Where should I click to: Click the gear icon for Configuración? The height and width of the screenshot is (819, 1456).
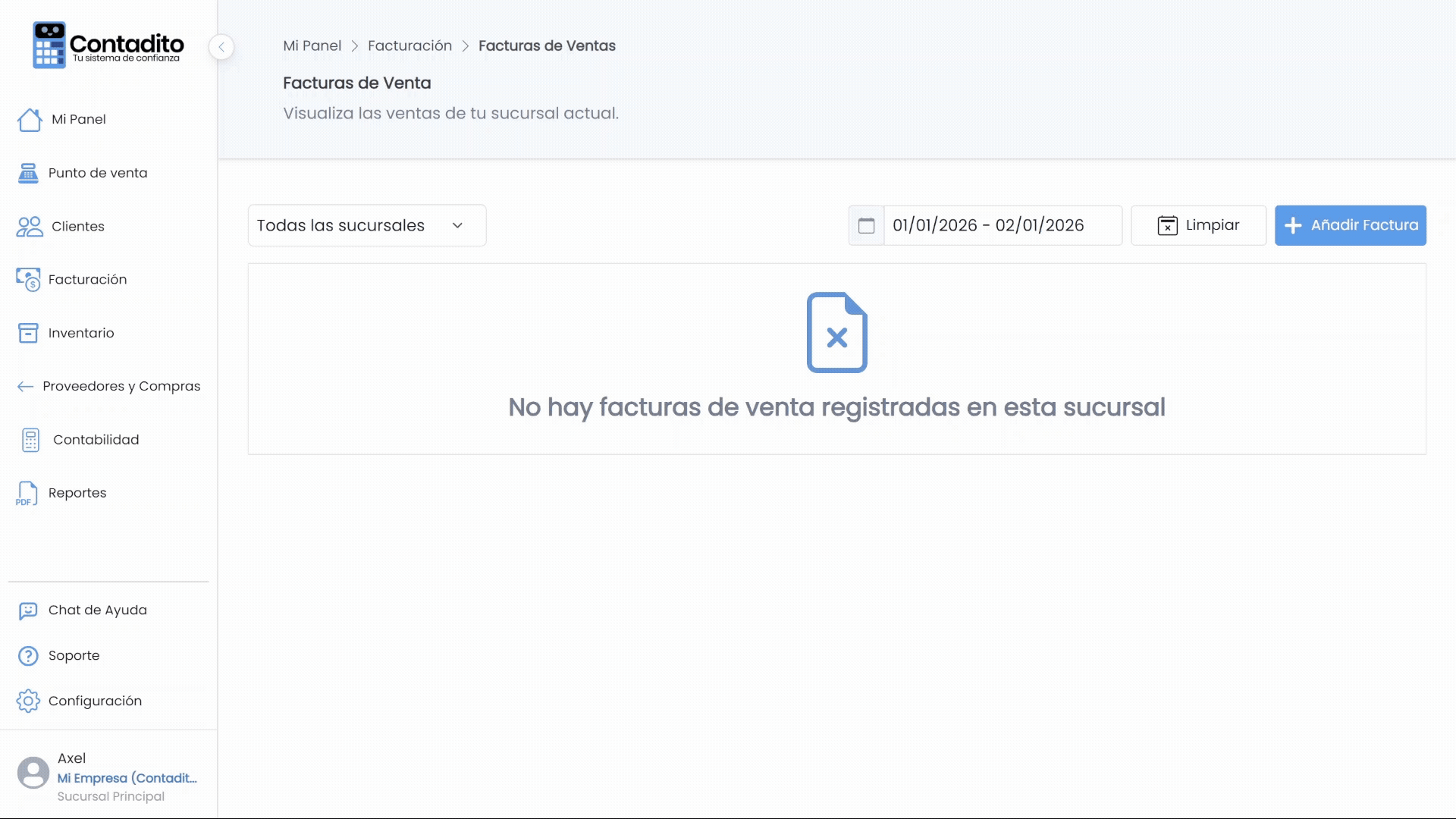[28, 701]
